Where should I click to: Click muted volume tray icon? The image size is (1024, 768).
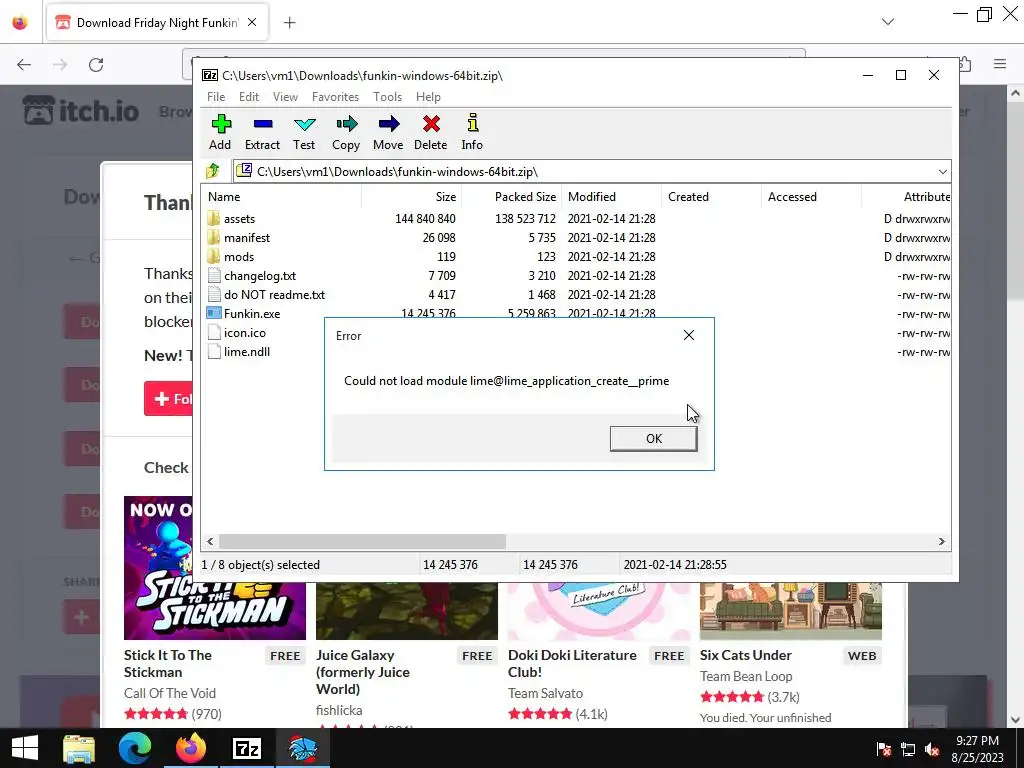tap(933, 749)
